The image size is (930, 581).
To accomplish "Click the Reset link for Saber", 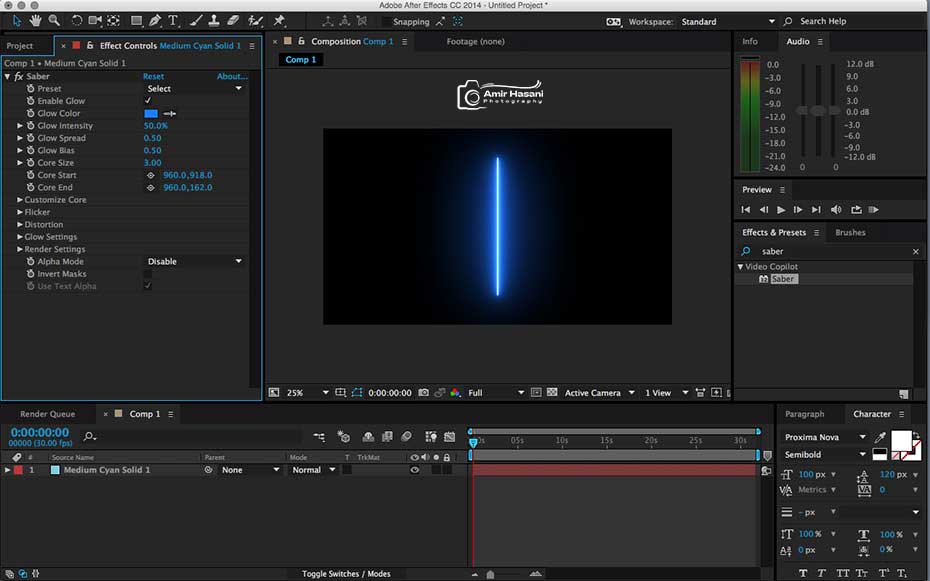I will 154,76.
